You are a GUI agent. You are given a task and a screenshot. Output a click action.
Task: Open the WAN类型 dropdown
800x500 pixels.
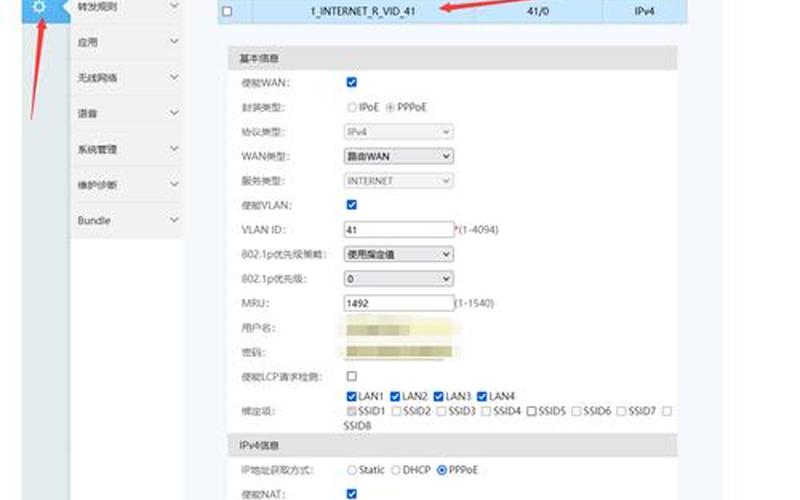pyautogui.click(x=398, y=156)
